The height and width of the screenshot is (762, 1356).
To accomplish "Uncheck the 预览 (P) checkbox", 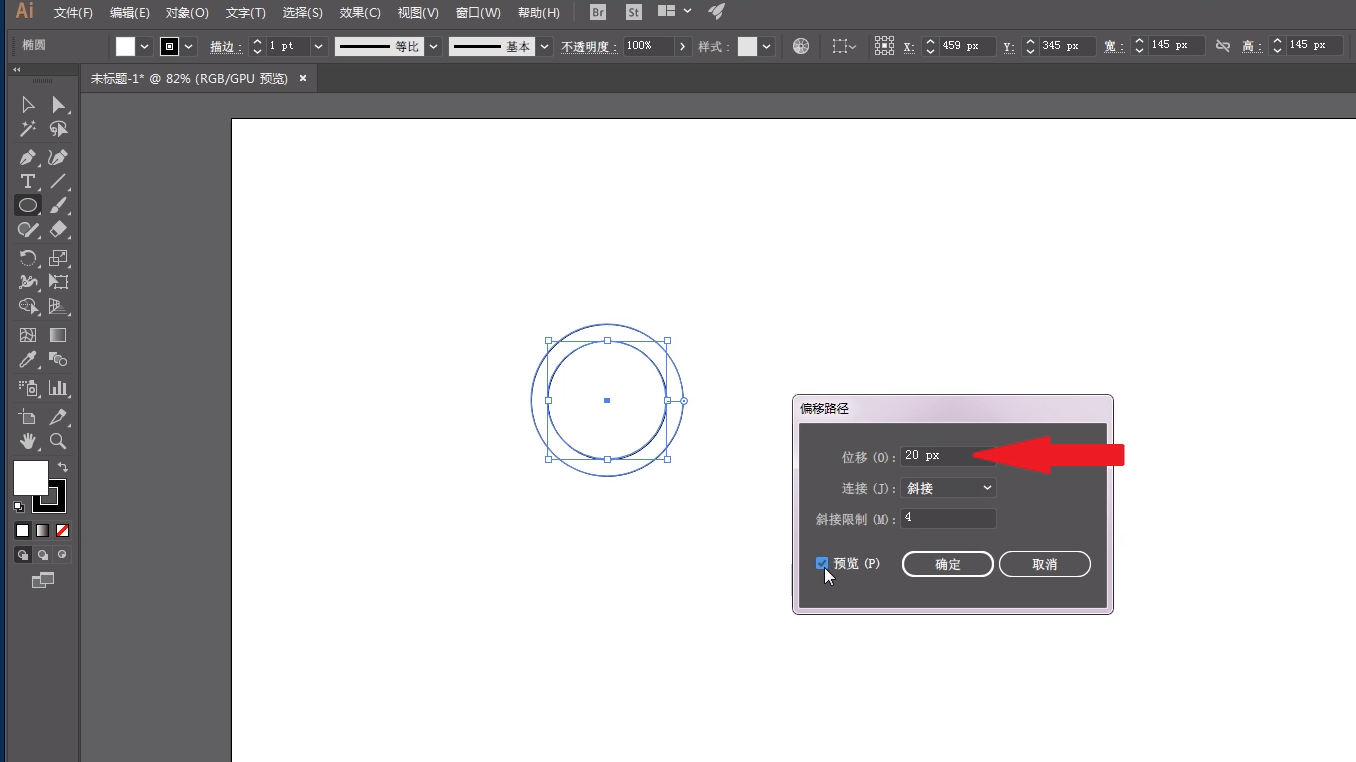I will [822, 564].
